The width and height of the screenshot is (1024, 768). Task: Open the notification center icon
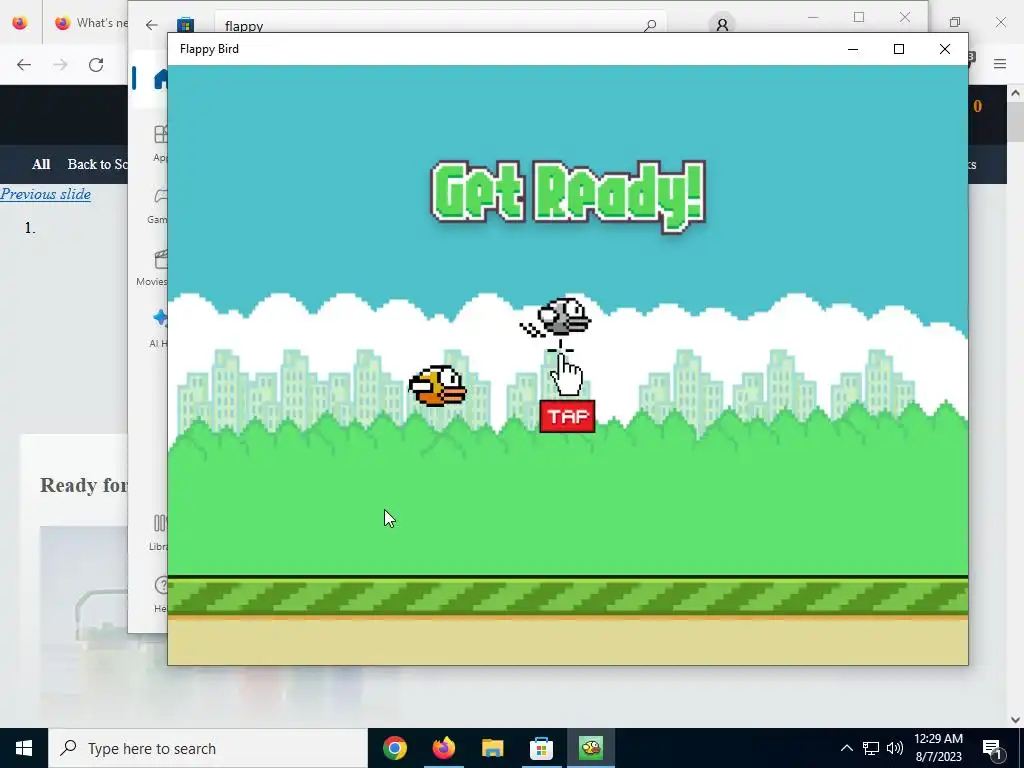pyautogui.click(x=993, y=748)
